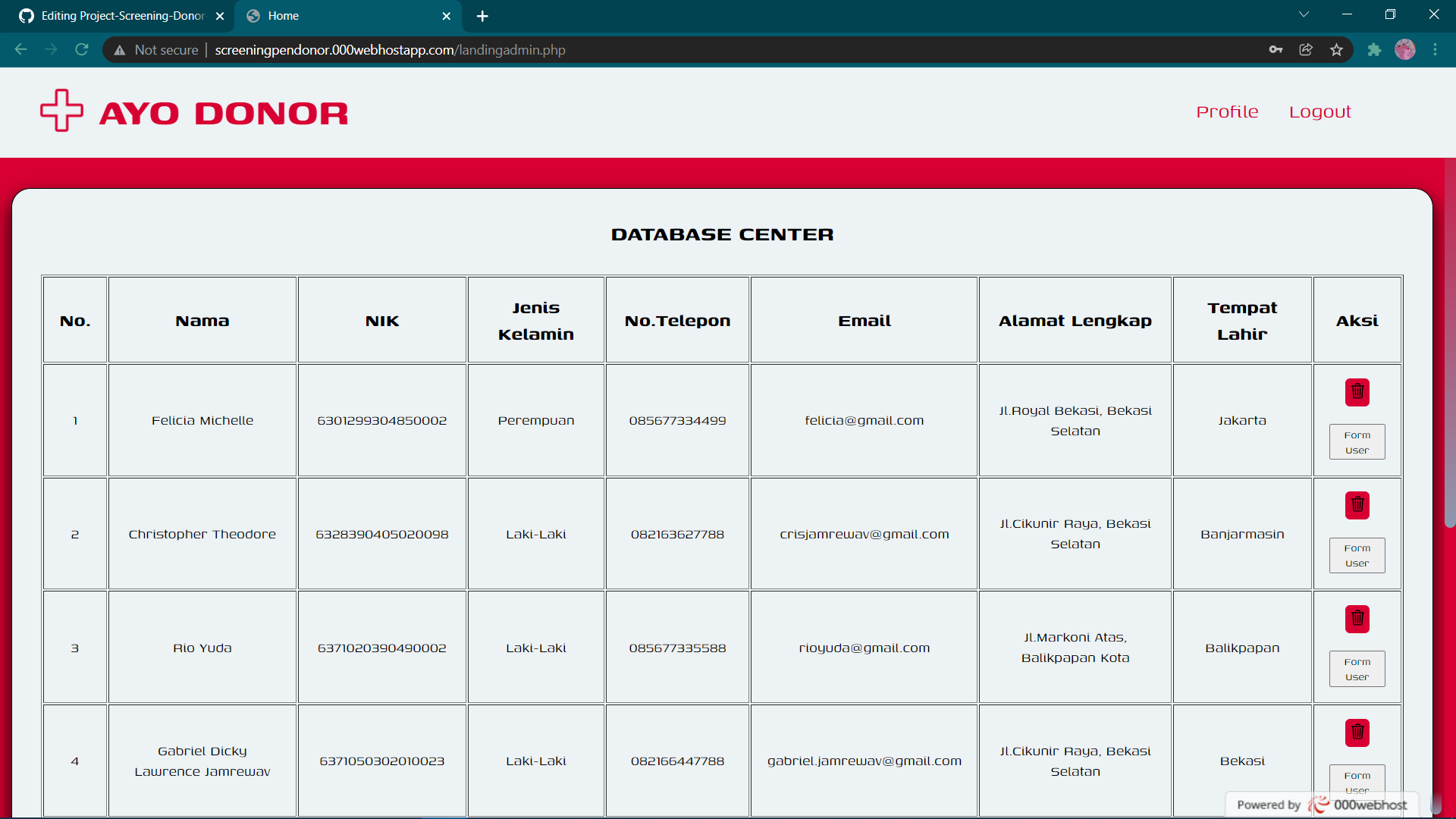Viewport: 1456px width, 819px height.
Task: Click the Perempuan gender cell
Action: click(536, 420)
